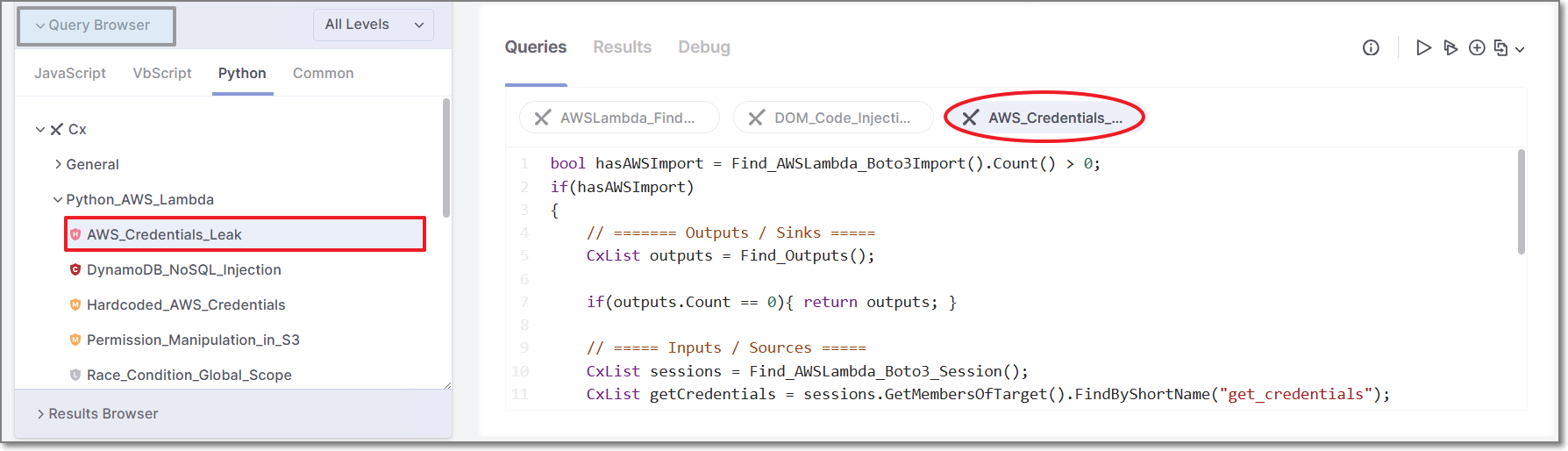Click shield icon beside Race_Condition_Global_Scope
Screen dimensions: 1568x451
[x=75, y=375]
